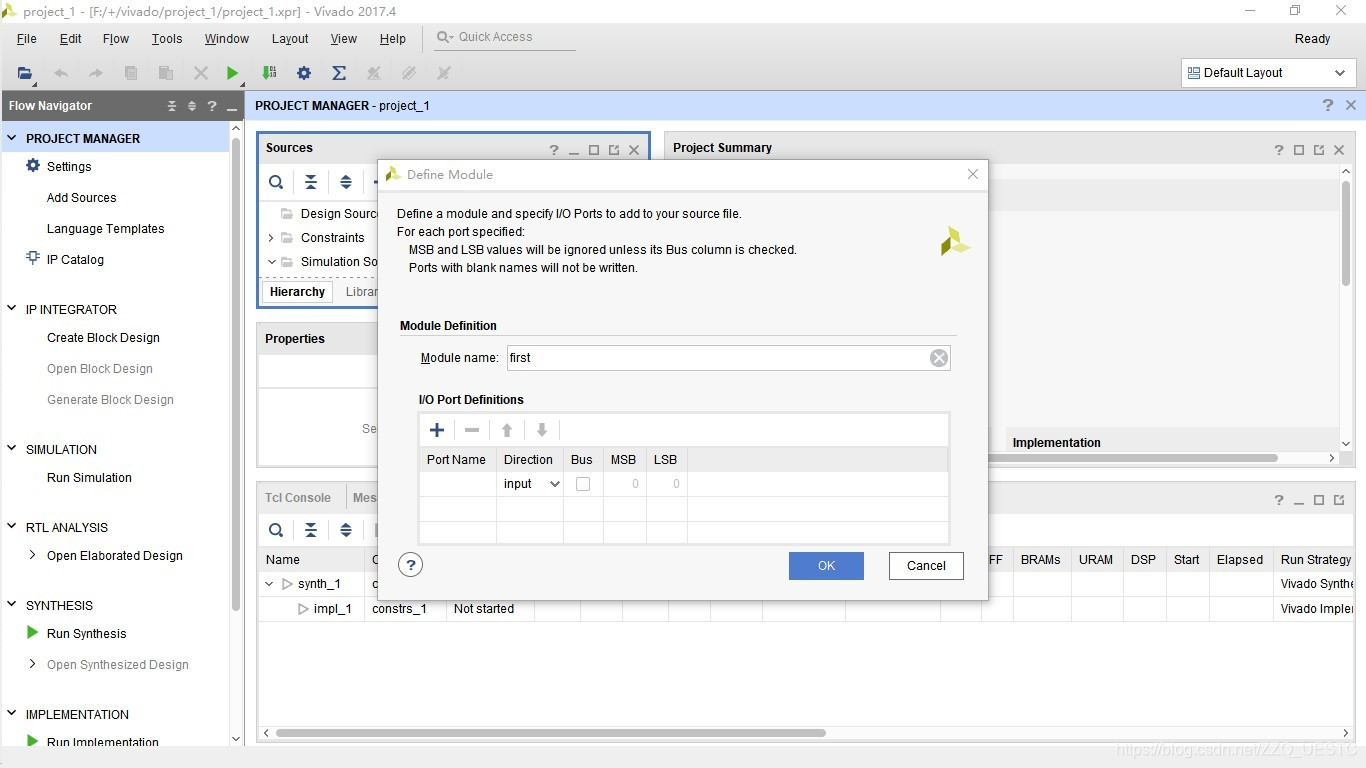Click the Paste icon in main toolbar
Viewport: 1366px width, 768px height.
pyautogui.click(x=166, y=73)
